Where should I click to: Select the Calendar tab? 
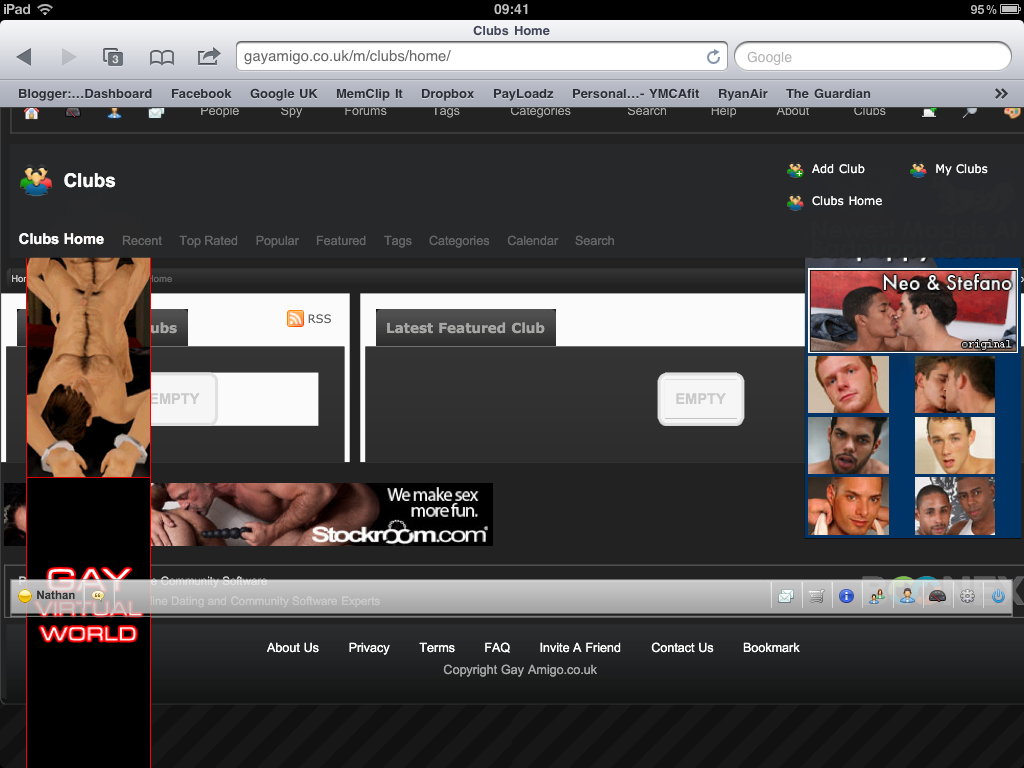[532, 241]
